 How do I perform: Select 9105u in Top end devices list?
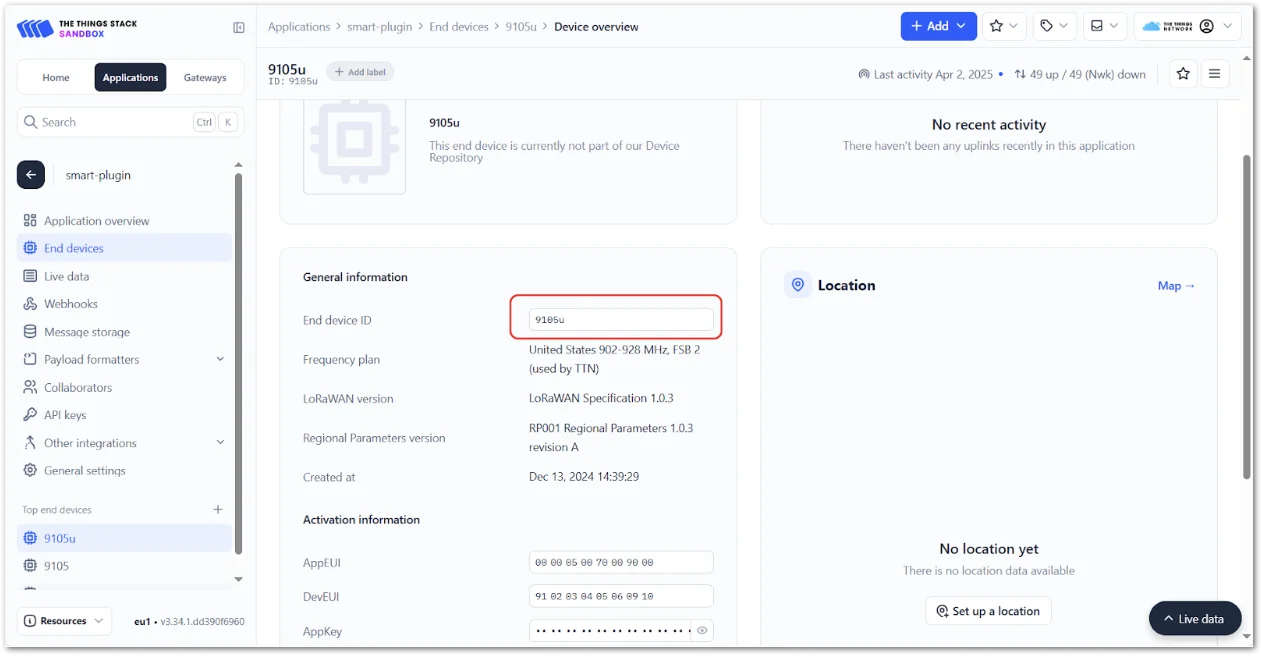[x=124, y=538]
